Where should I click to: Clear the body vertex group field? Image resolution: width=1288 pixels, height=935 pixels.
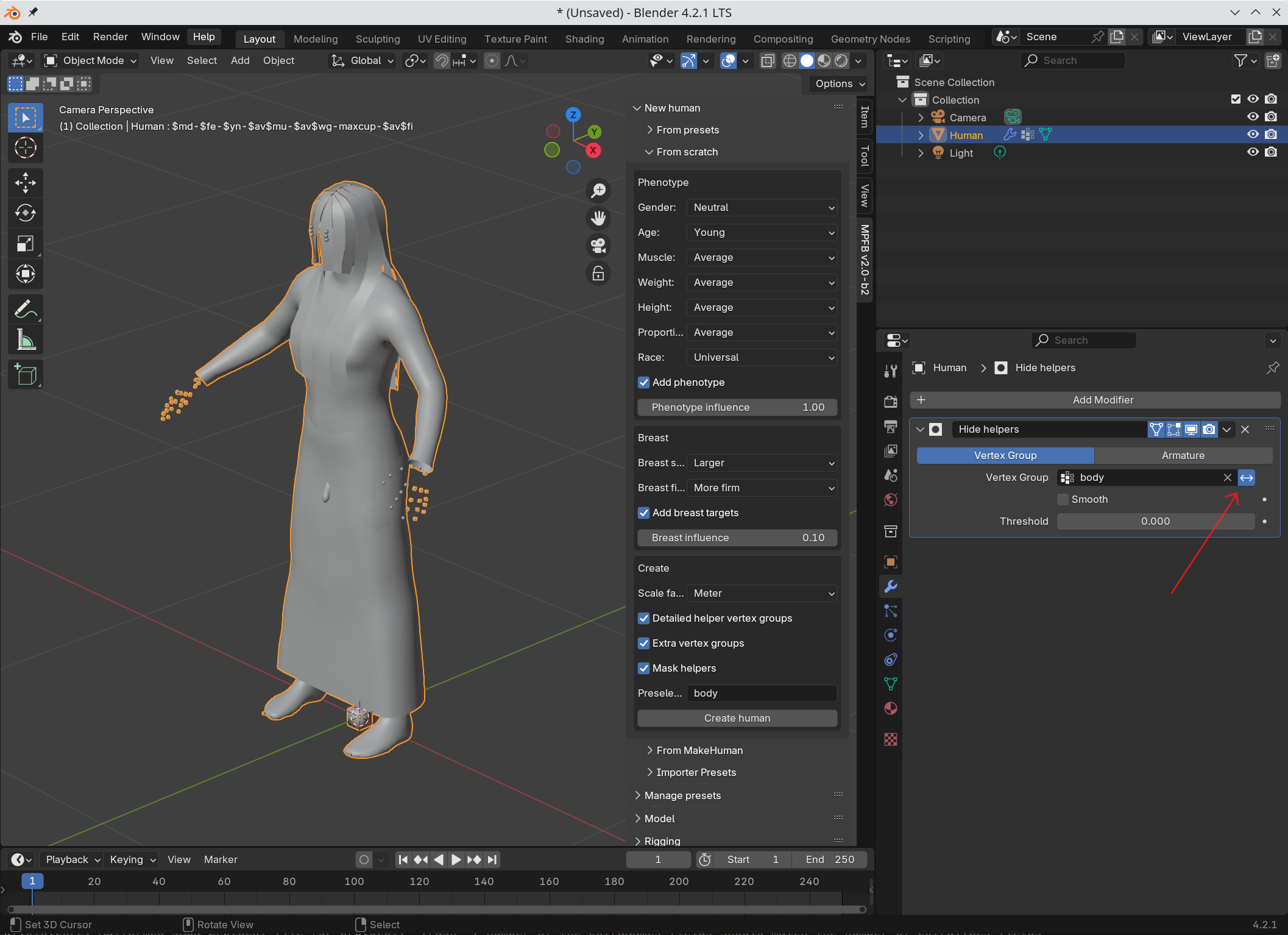1227,477
